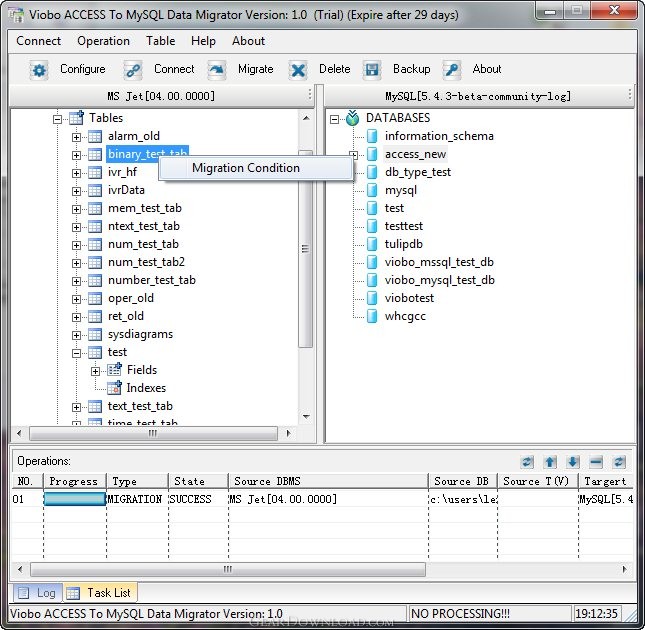The width and height of the screenshot is (645, 630).
Task: Click the Tables folder icon in tree
Action: (77, 118)
